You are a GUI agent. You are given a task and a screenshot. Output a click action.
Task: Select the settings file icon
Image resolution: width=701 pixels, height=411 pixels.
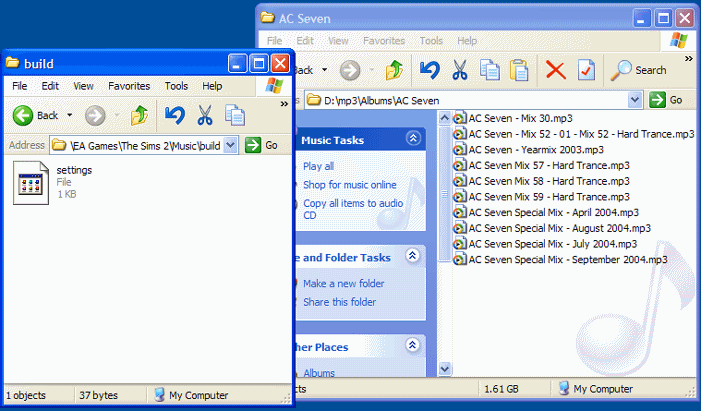tap(32, 183)
